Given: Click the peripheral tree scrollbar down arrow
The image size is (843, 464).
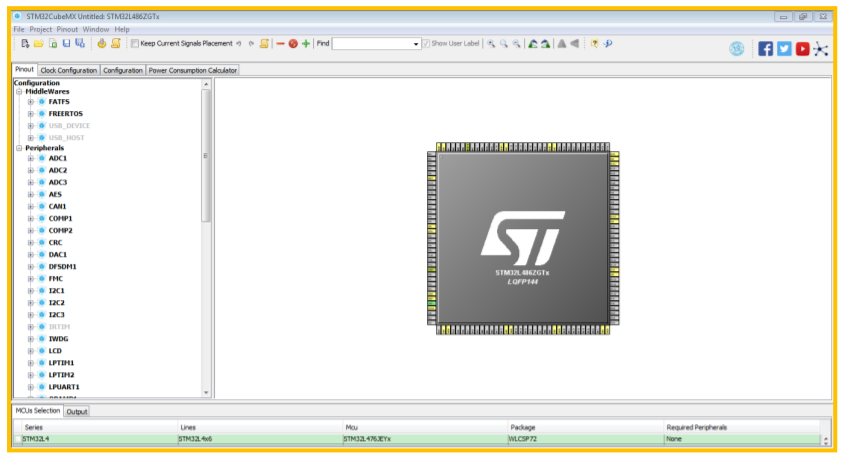Looking at the screenshot, I should pos(206,393).
